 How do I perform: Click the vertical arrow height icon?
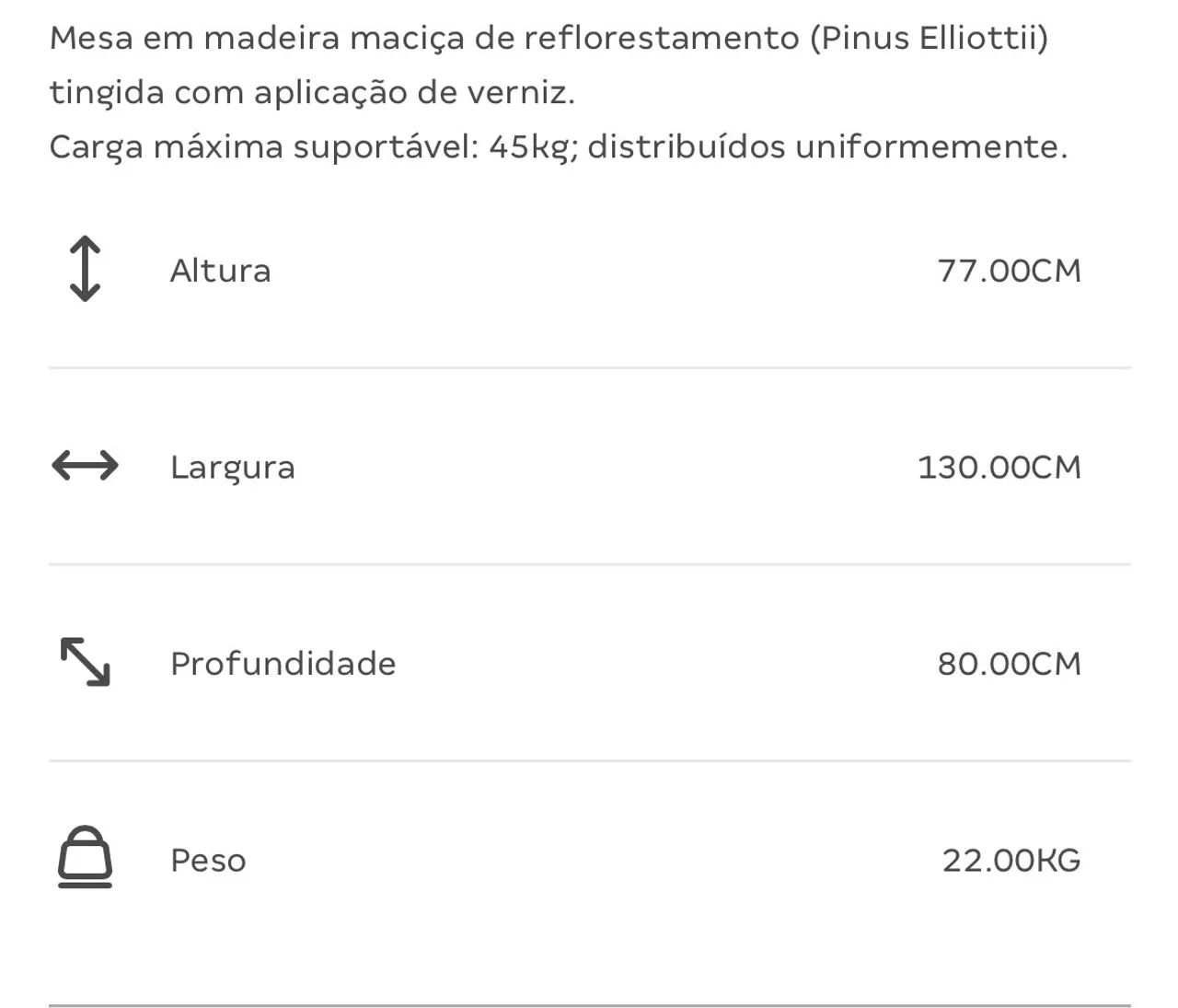85,269
